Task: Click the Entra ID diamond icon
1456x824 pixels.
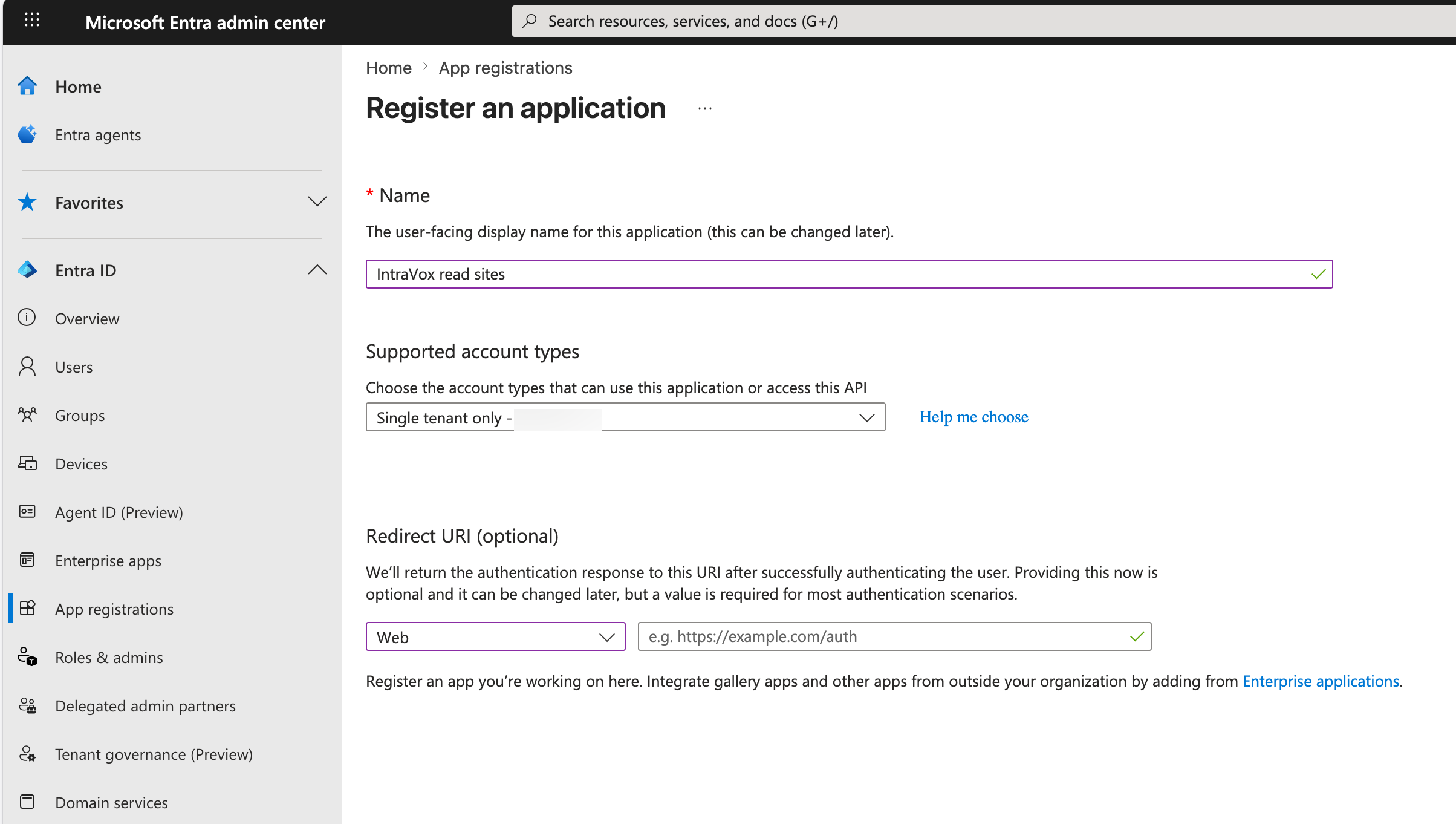Action: [27, 270]
